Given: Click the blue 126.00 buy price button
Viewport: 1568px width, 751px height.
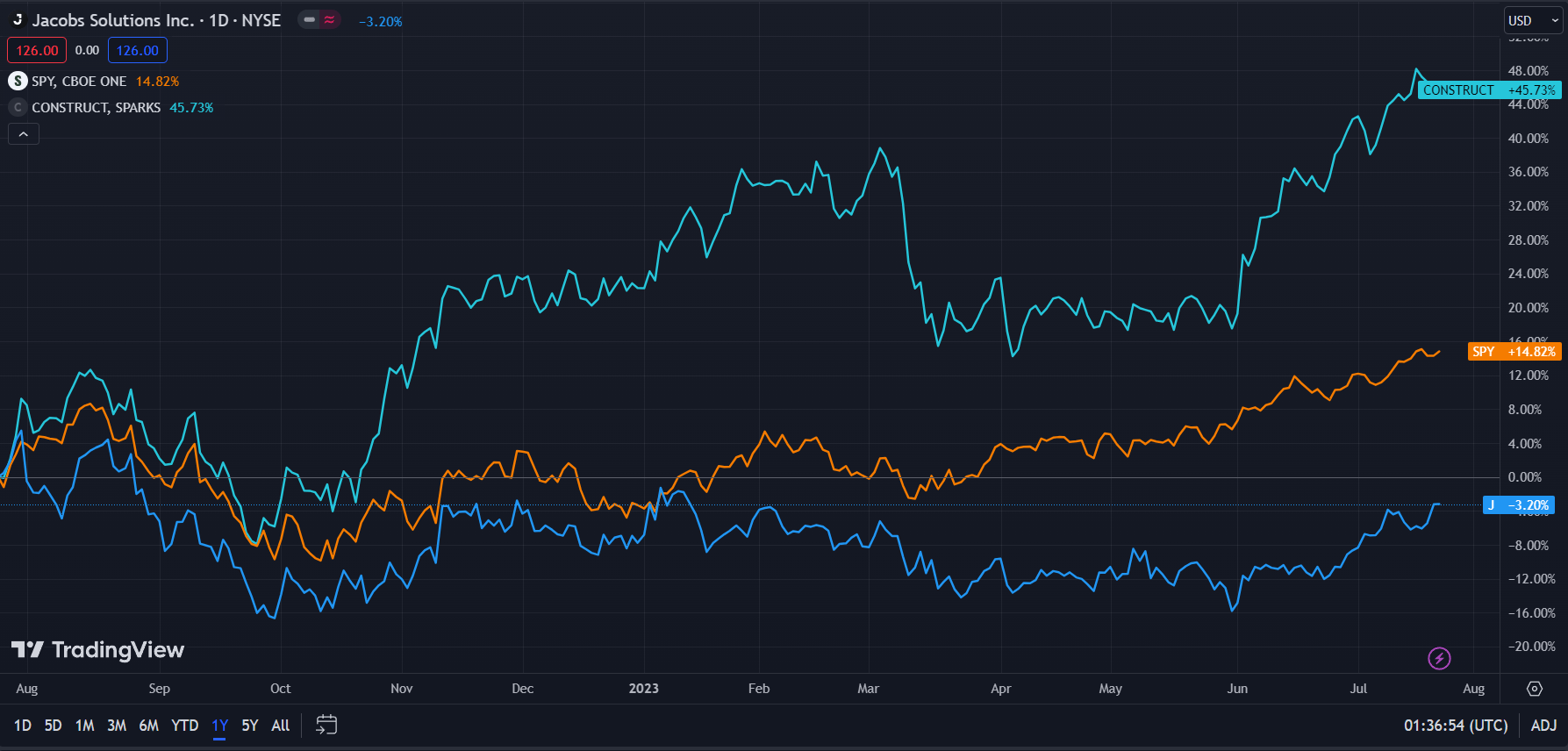Looking at the screenshot, I should pyautogui.click(x=138, y=50).
